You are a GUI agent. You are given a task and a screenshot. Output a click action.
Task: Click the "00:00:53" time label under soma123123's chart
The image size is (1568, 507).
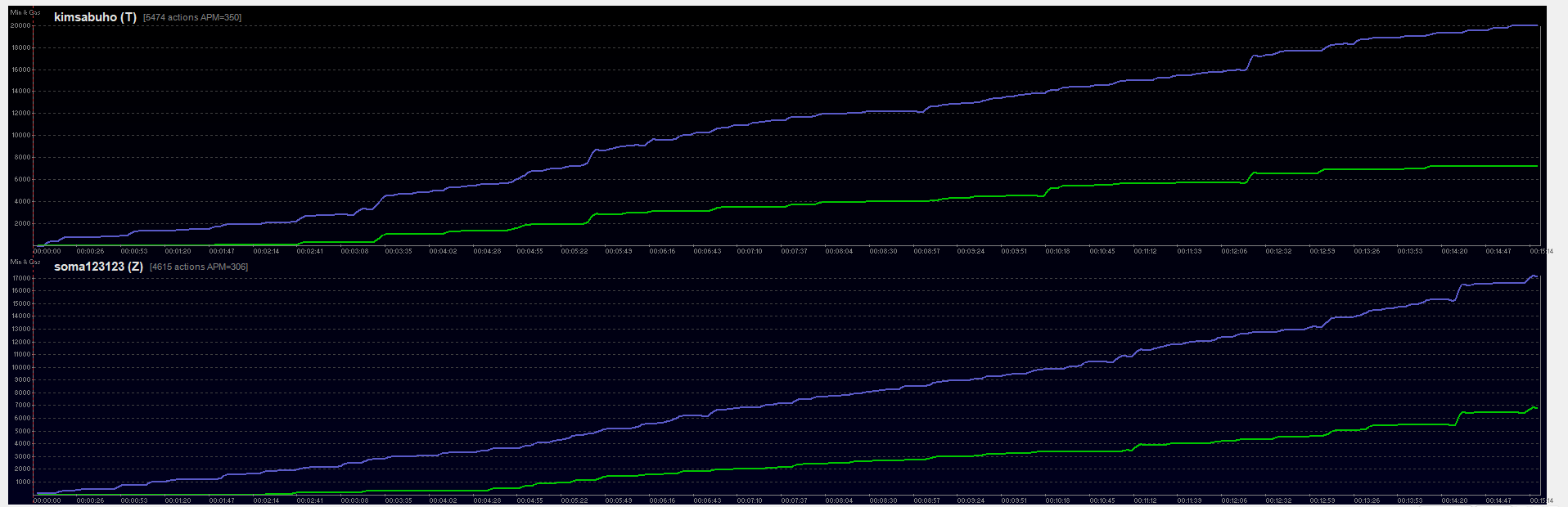click(x=134, y=500)
